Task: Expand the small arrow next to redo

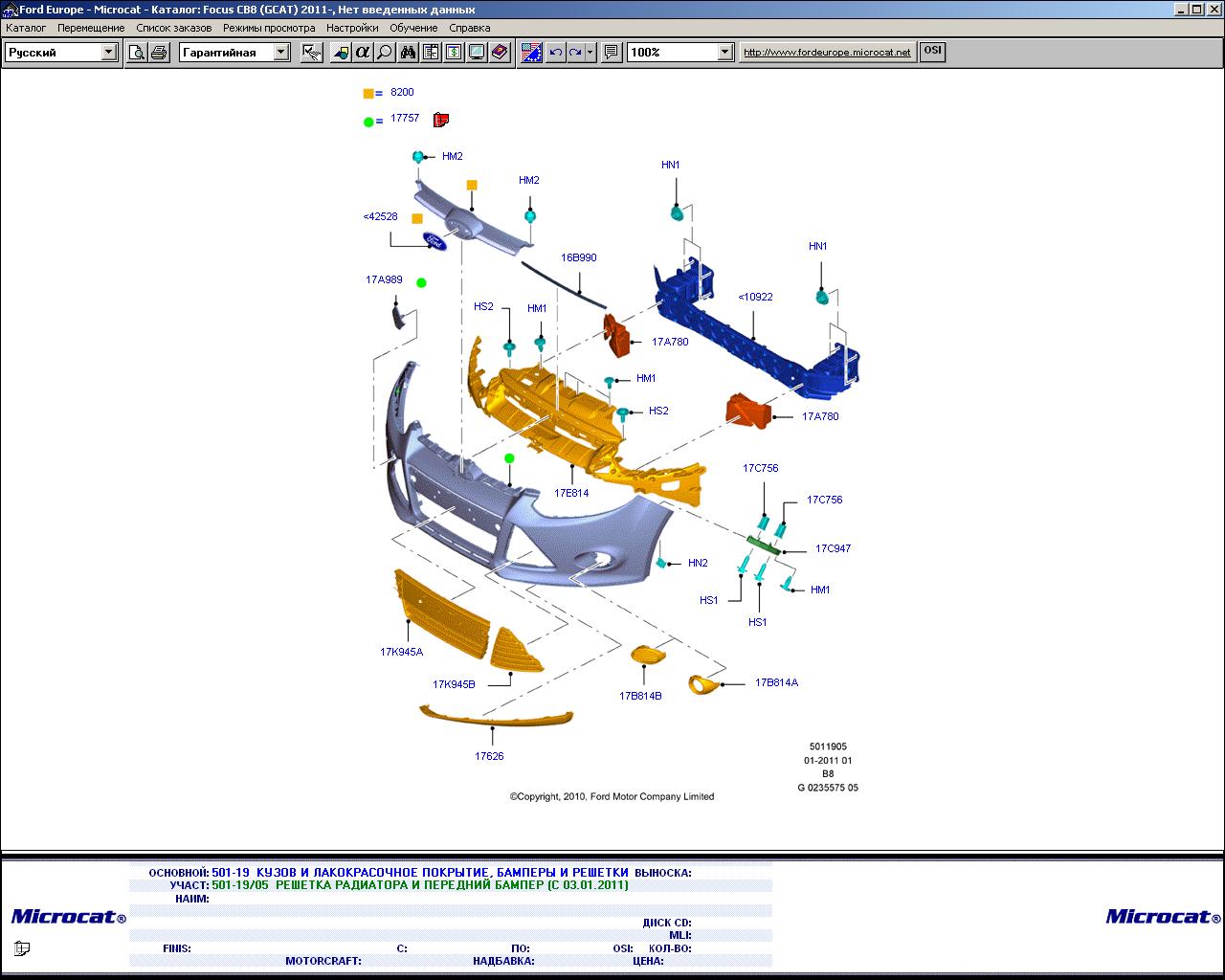Action: tap(590, 53)
